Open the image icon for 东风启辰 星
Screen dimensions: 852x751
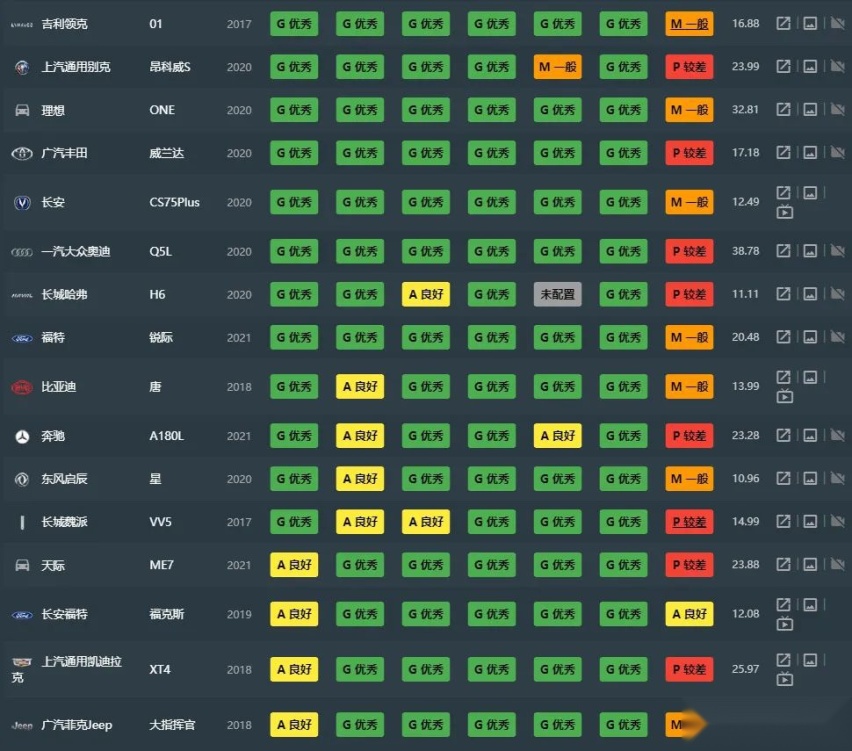810,478
